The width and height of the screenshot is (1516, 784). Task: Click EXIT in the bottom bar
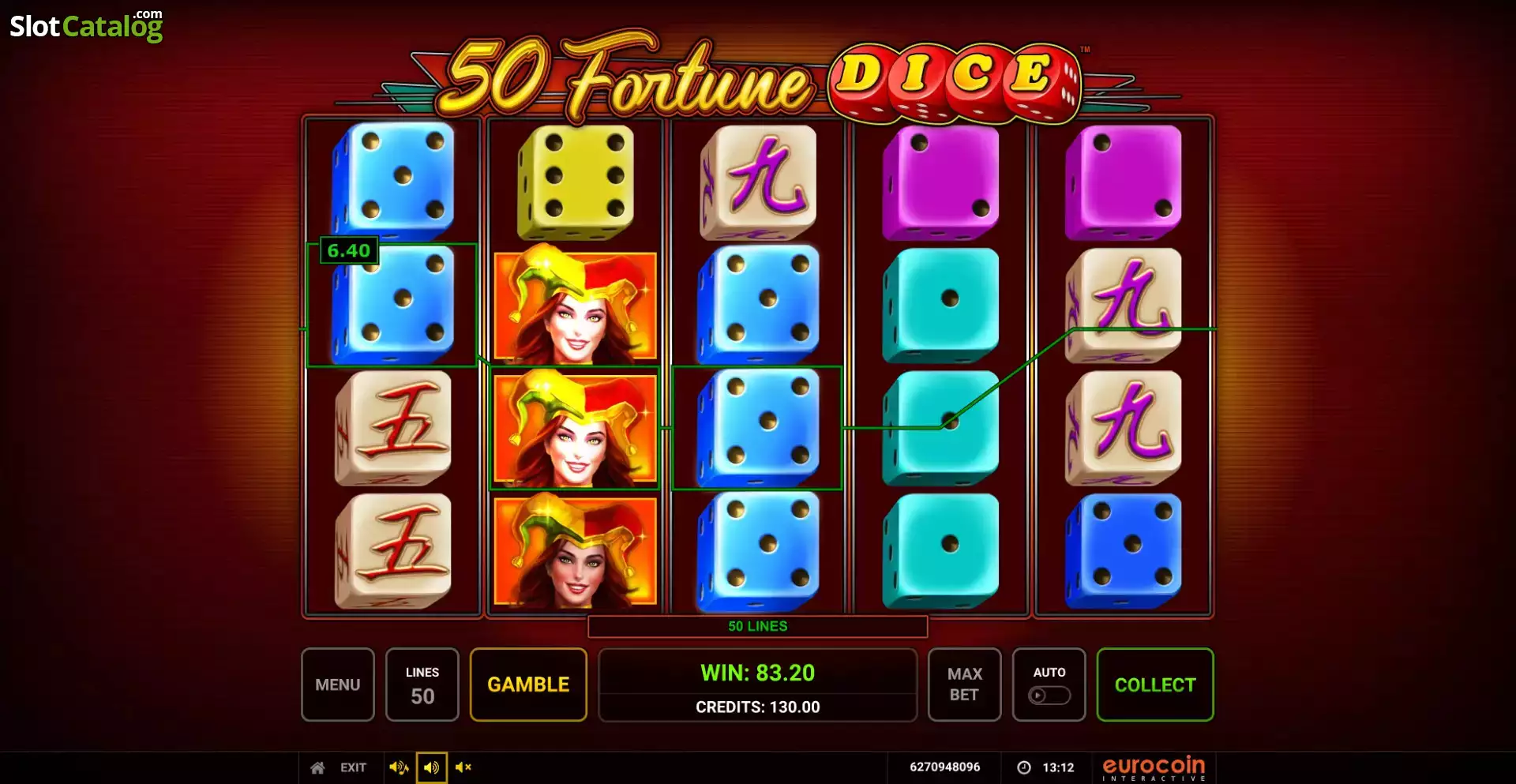(353, 767)
